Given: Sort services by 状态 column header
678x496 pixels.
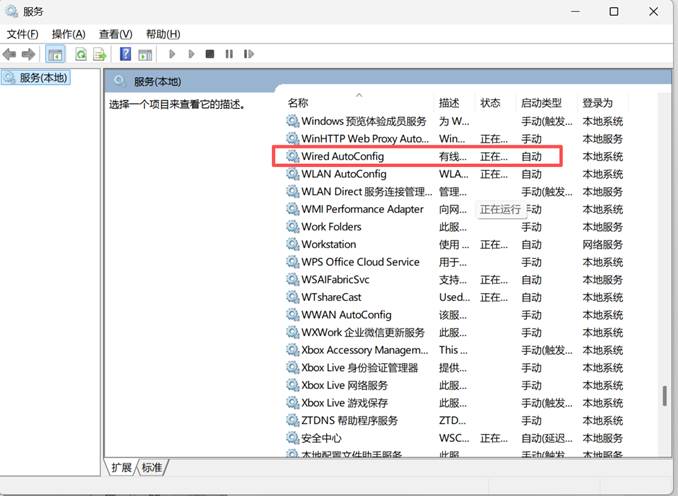Looking at the screenshot, I should tap(490, 103).
